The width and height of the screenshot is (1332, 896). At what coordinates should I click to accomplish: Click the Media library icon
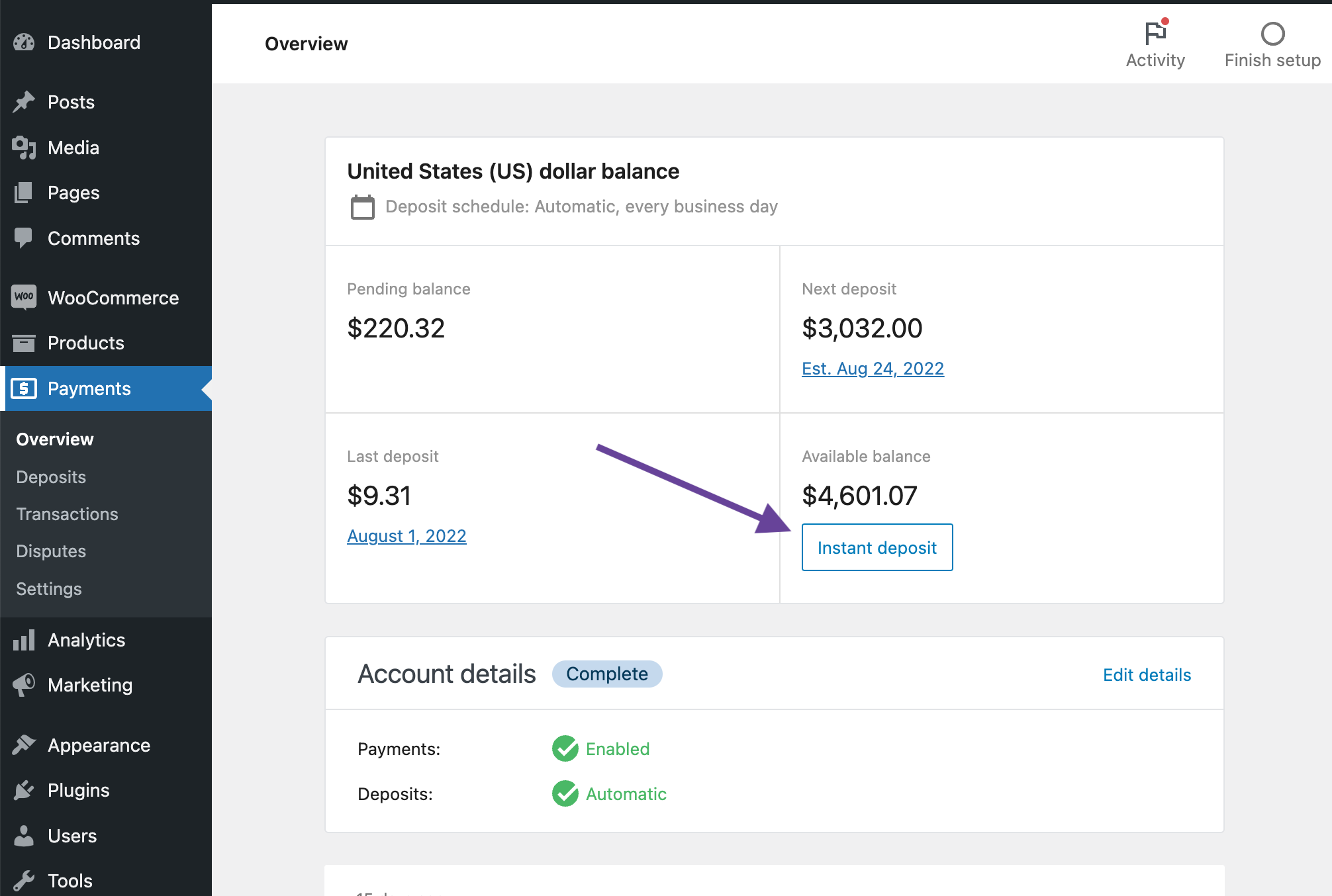pos(24,148)
